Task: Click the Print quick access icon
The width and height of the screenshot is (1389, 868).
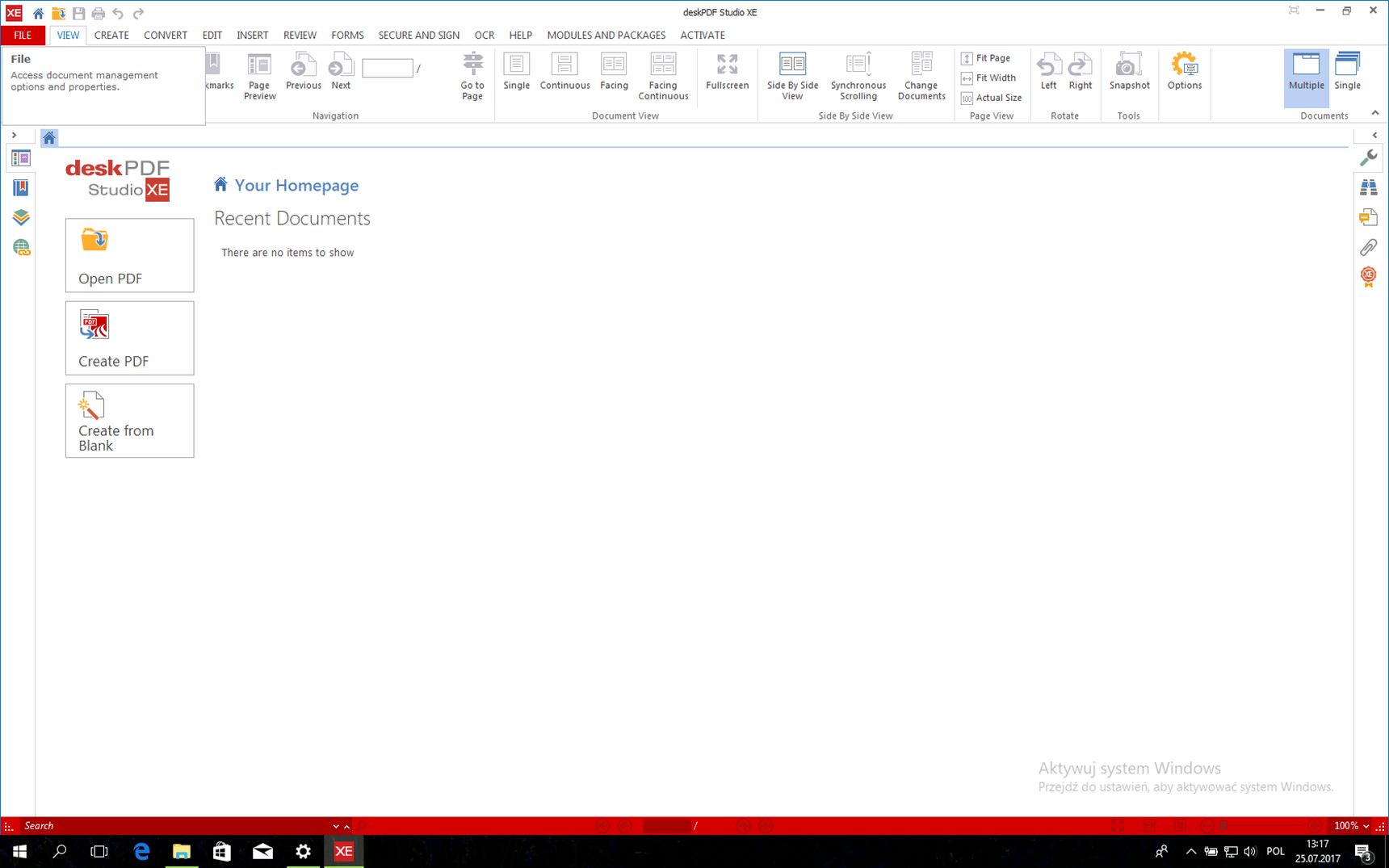Action: pyautogui.click(x=98, y=13)
